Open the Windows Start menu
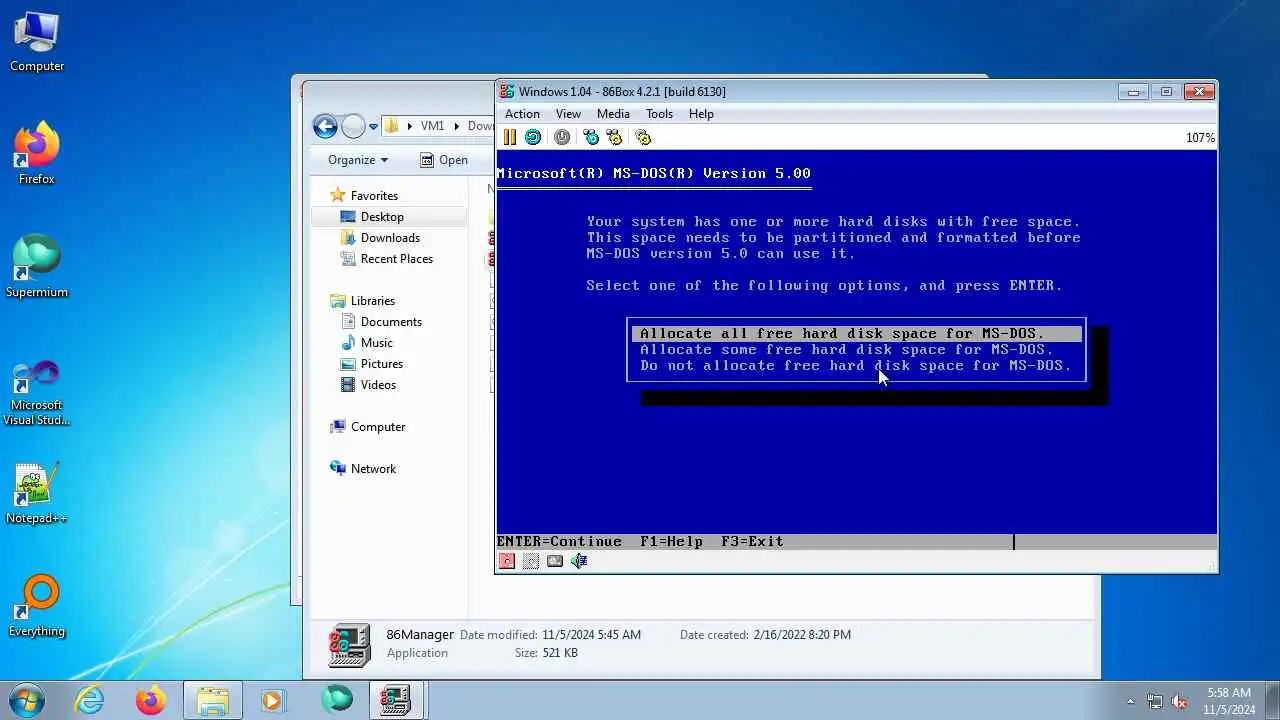Viewport: 1280px width, 720px height. tap(26, 699)
